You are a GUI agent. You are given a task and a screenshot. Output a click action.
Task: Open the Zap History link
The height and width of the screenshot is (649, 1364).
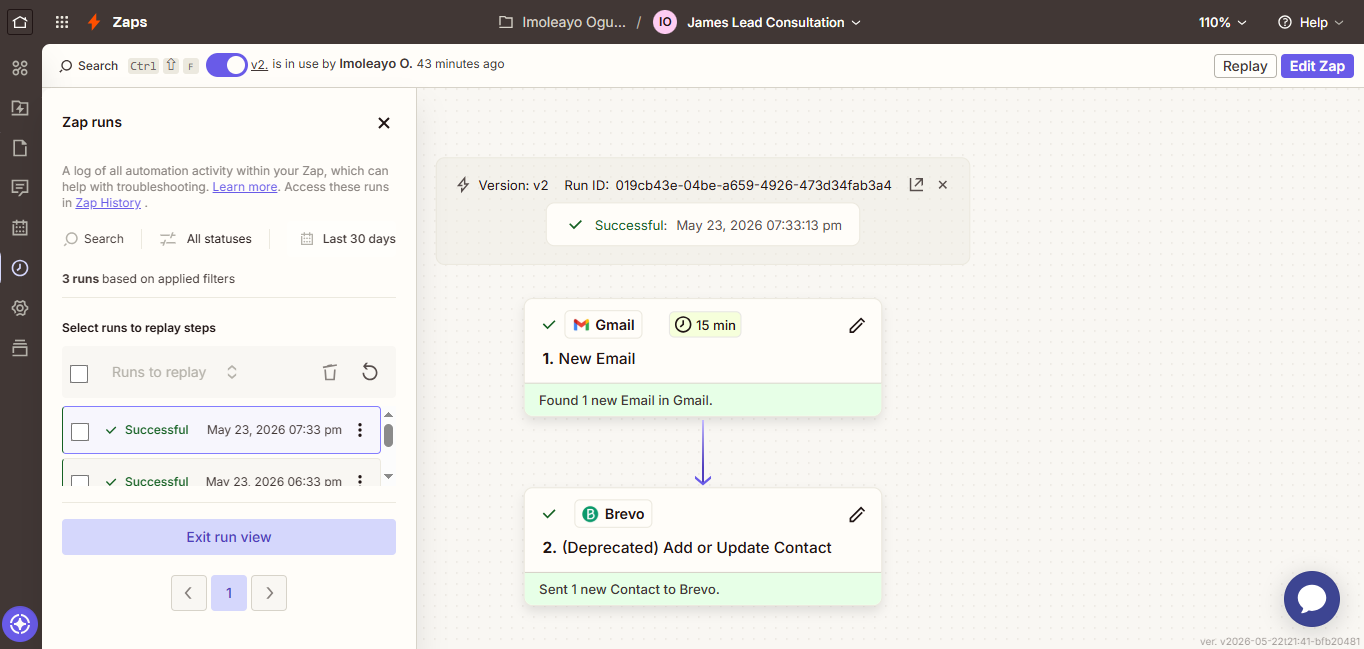click(108, 203)
